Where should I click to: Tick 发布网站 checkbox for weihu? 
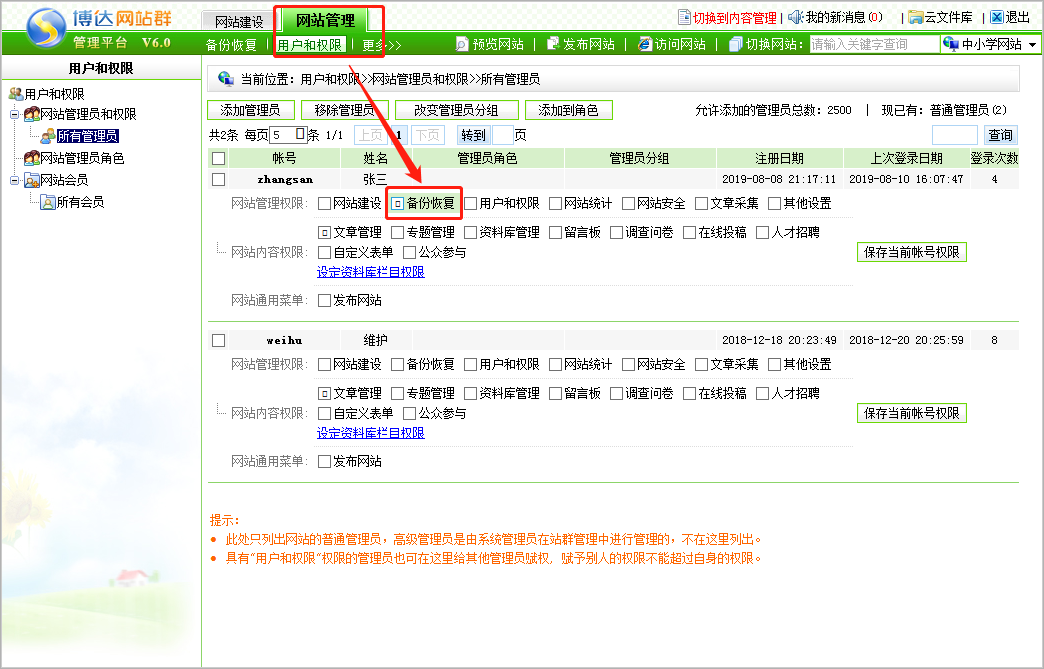click(x=324, y=462)
